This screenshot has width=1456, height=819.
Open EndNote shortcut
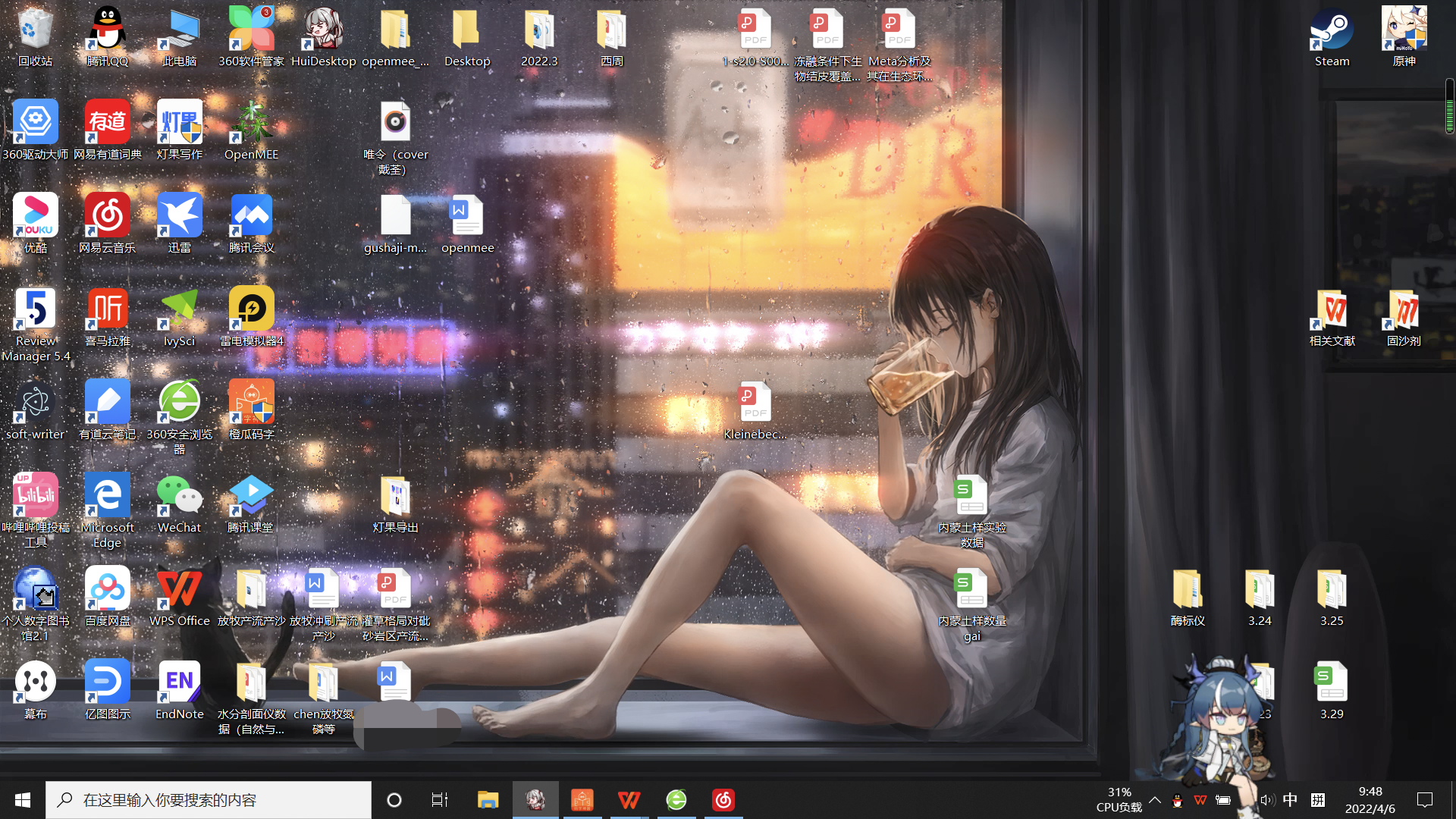click(x=179, y=690)
